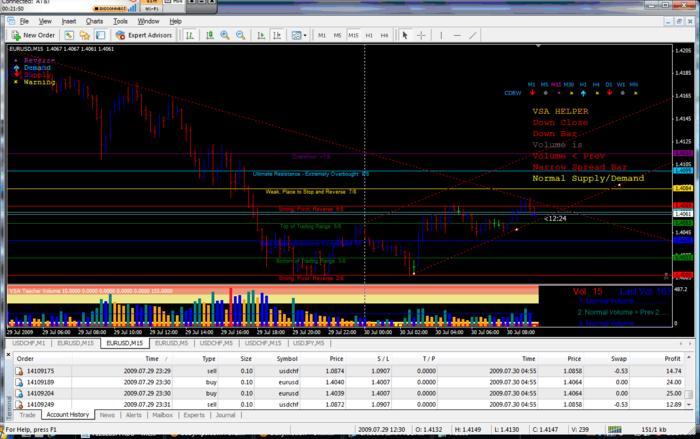Toggle chart shift icon
The height and width of the screenshot is (439, 700).
[277, 35]
